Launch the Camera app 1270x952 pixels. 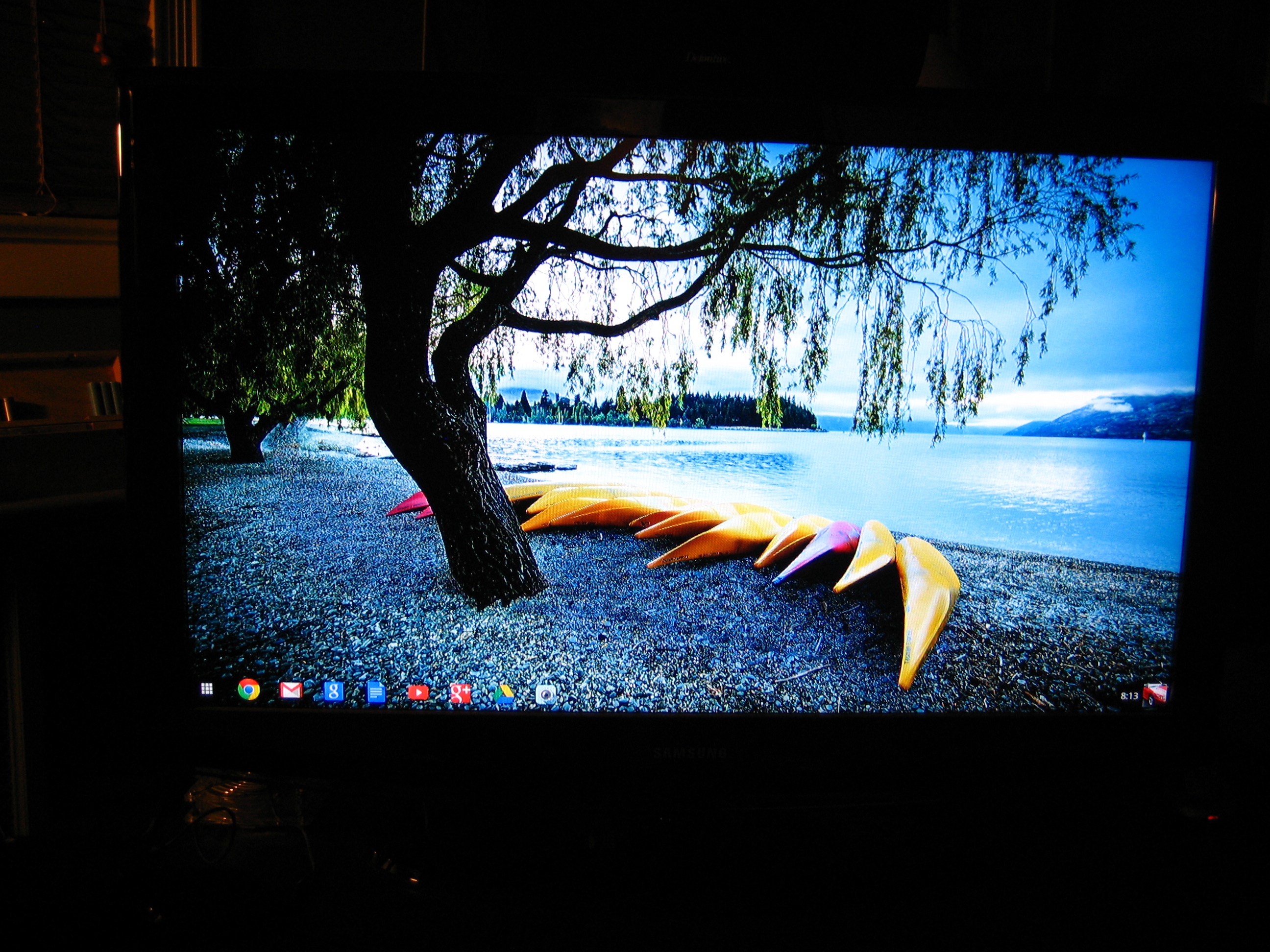(546, 695)
